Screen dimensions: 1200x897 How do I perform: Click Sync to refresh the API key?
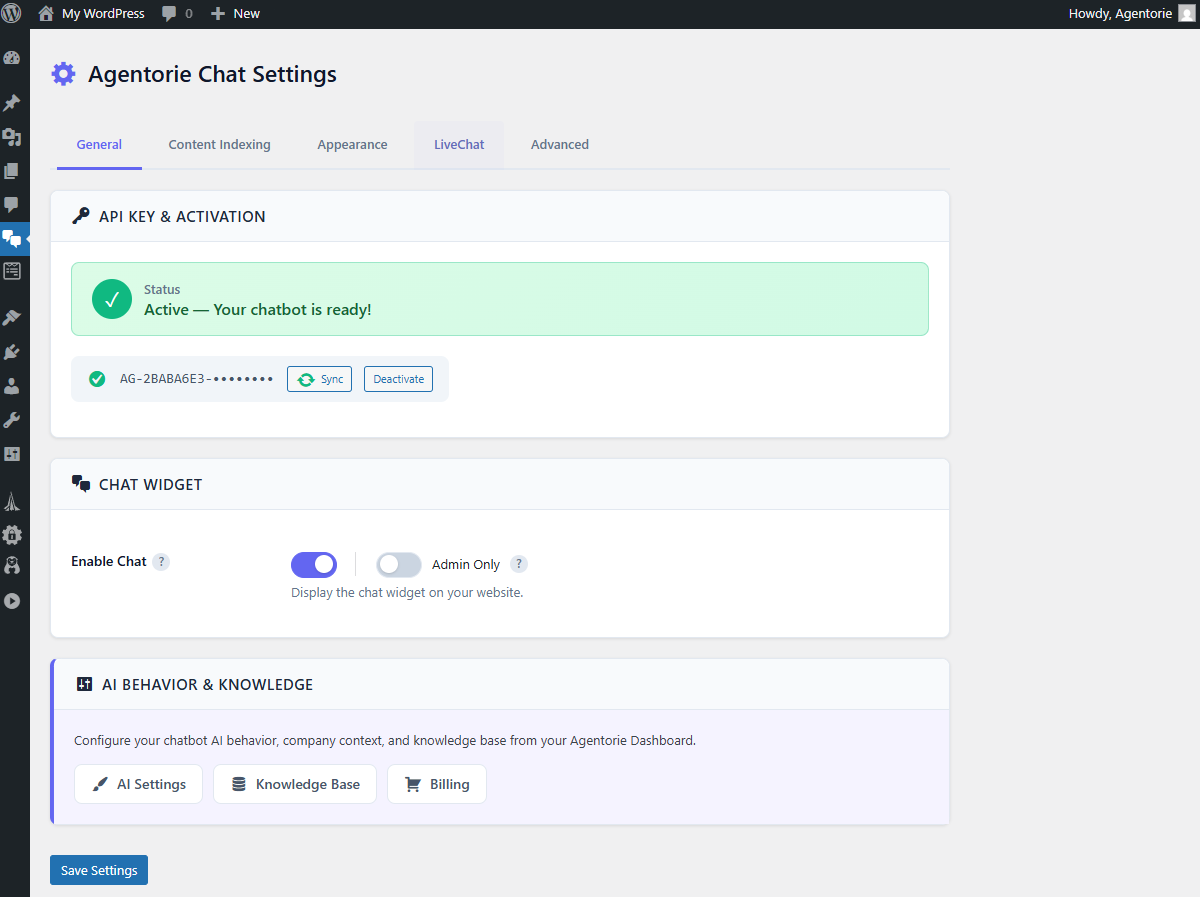(x=319, y=379)
